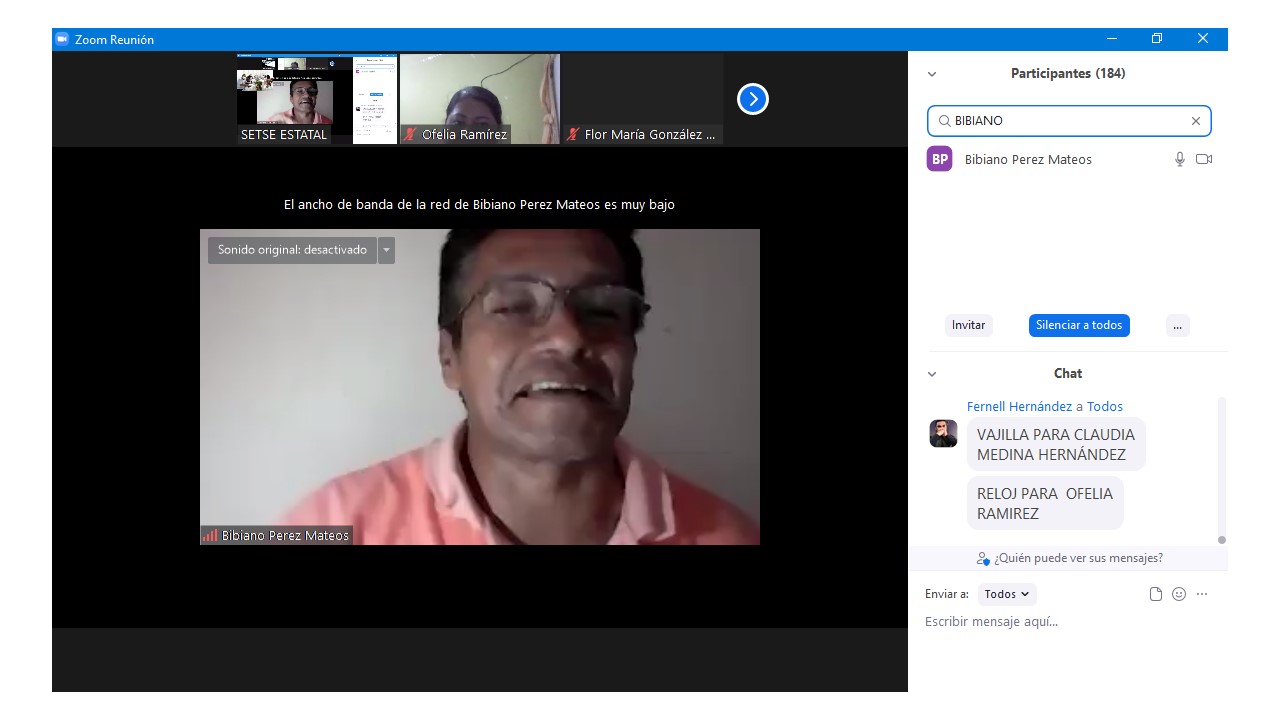1280x720 pixels.
Task: Click the file attachment icon in chat
Action: [x=1156, y=594]
